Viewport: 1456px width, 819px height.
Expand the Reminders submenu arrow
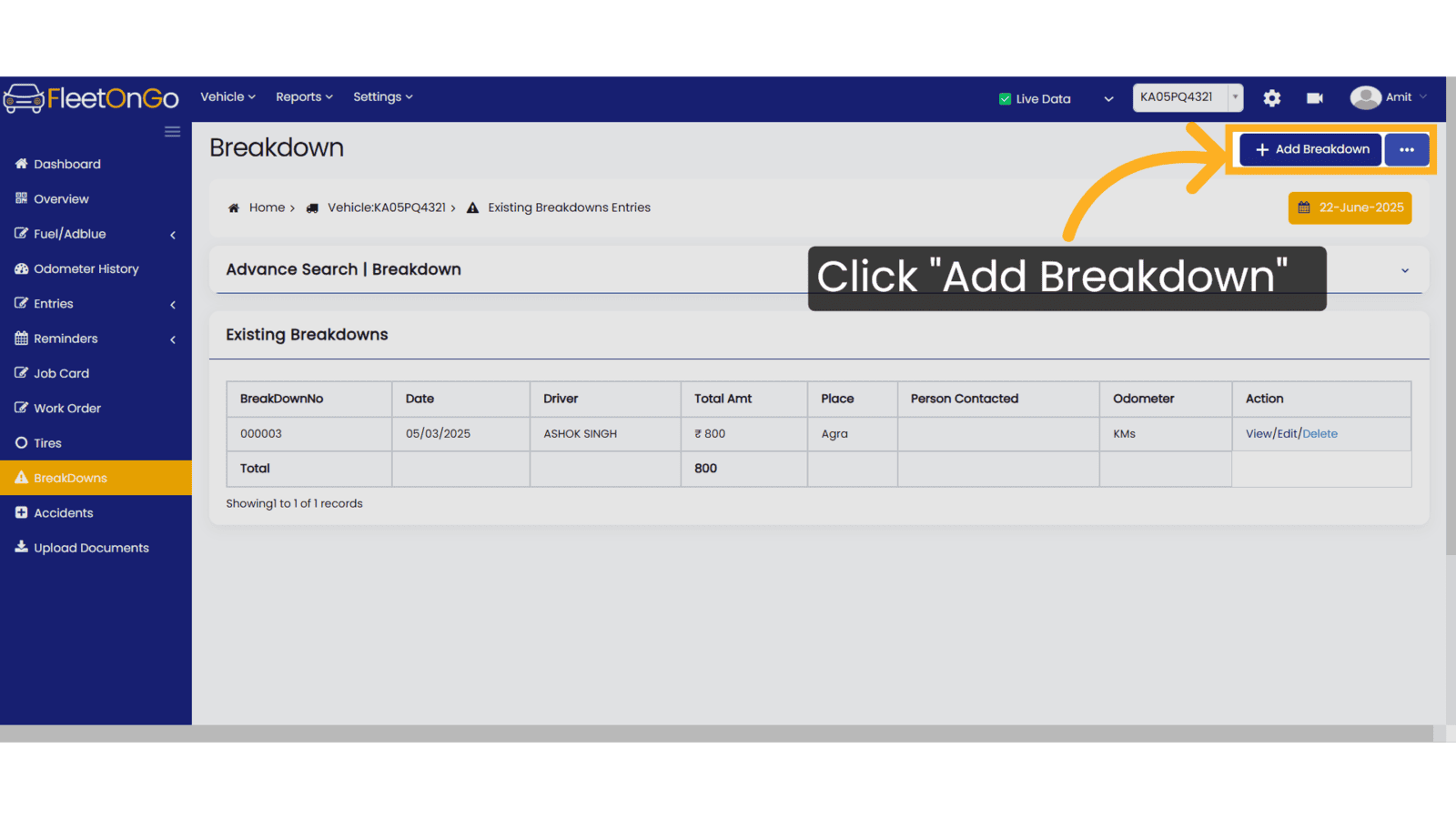tap(173, 339)
